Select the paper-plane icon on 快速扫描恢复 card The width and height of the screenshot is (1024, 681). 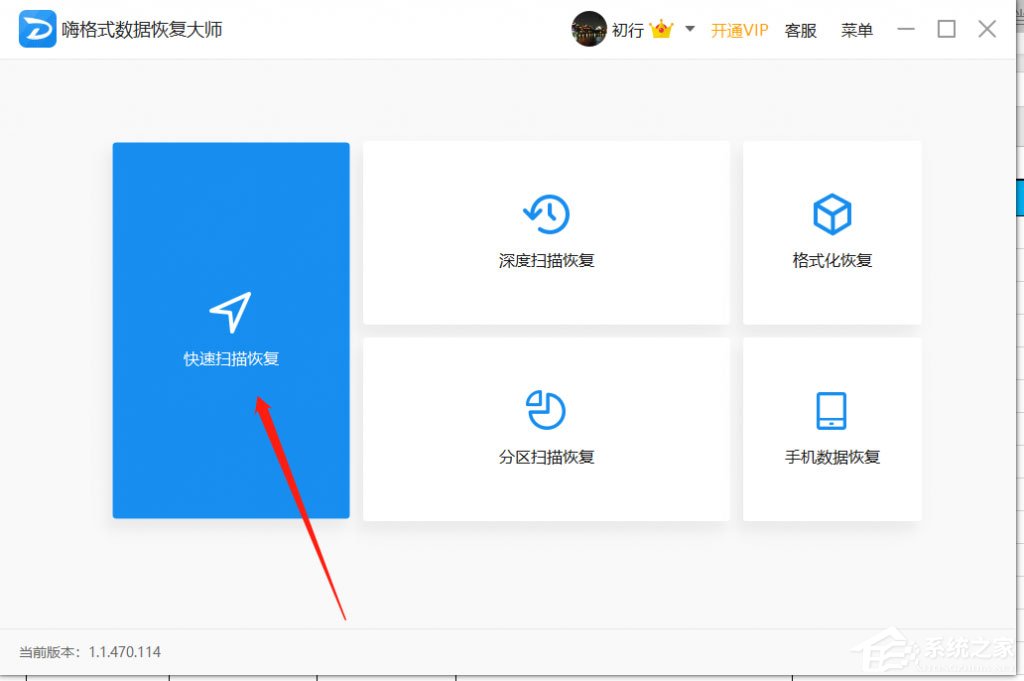pyautogui.click(x=231, y=310)
